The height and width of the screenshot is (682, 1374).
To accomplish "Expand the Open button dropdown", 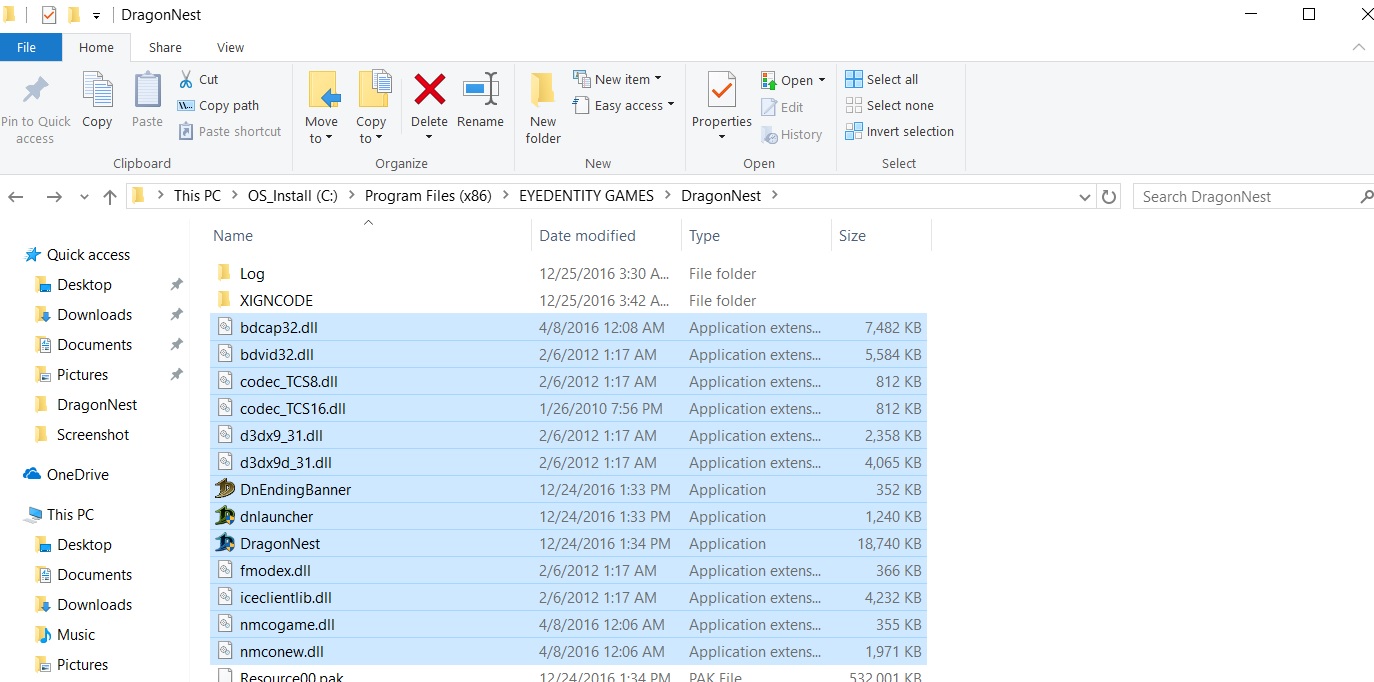I will 822,80.
